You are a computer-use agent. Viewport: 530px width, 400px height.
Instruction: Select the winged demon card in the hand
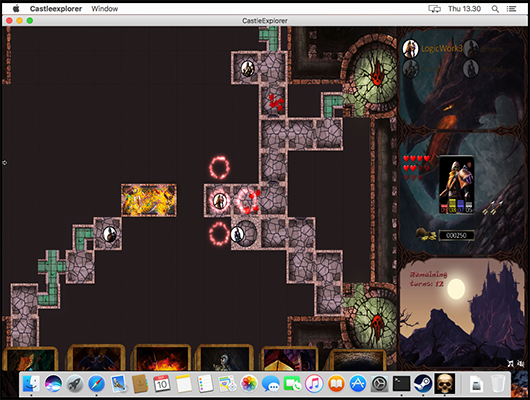[x=96, y=358]
